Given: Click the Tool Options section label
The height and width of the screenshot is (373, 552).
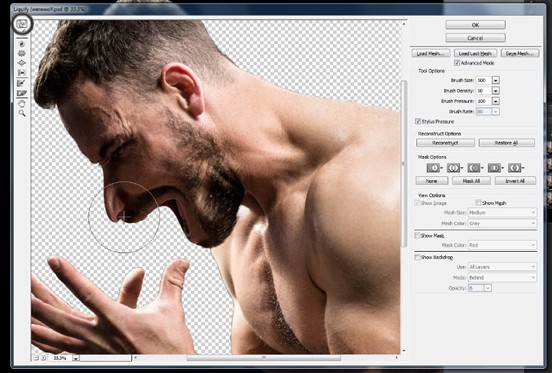Looking at the screenshot, I should (431, 71).
